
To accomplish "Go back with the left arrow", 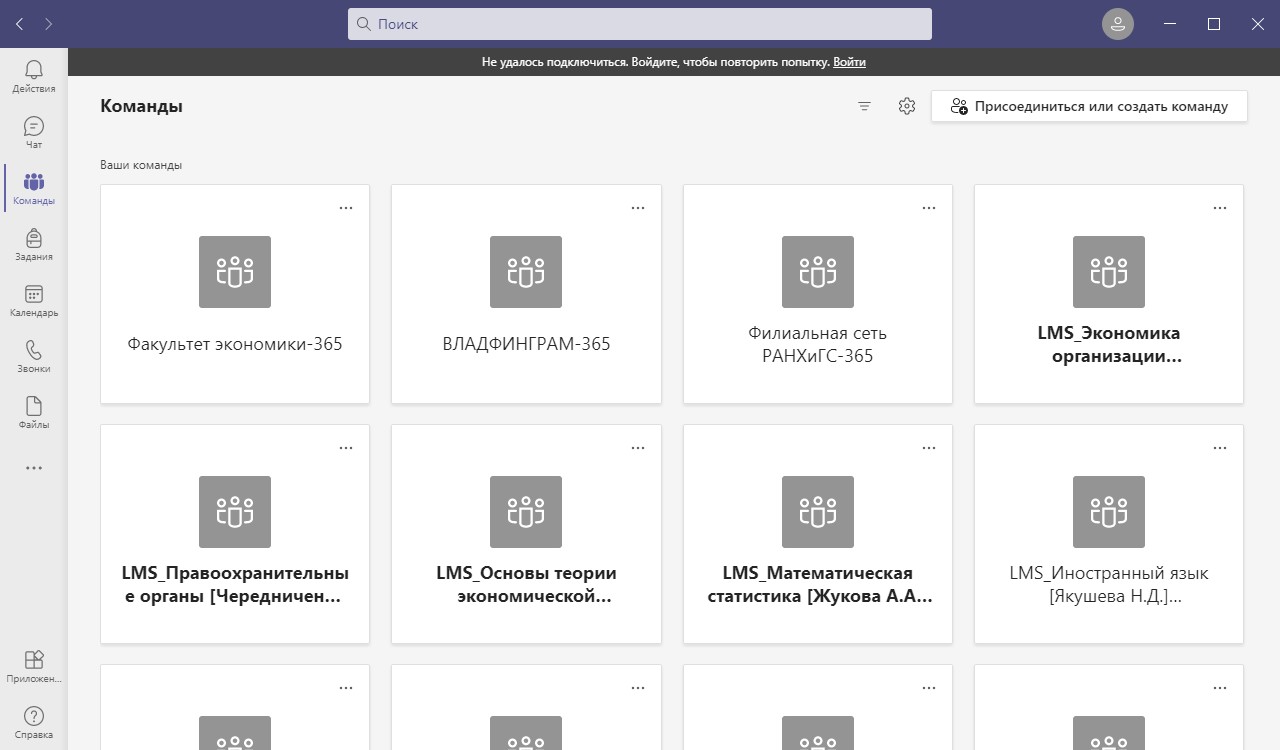I will coord(20,24).
